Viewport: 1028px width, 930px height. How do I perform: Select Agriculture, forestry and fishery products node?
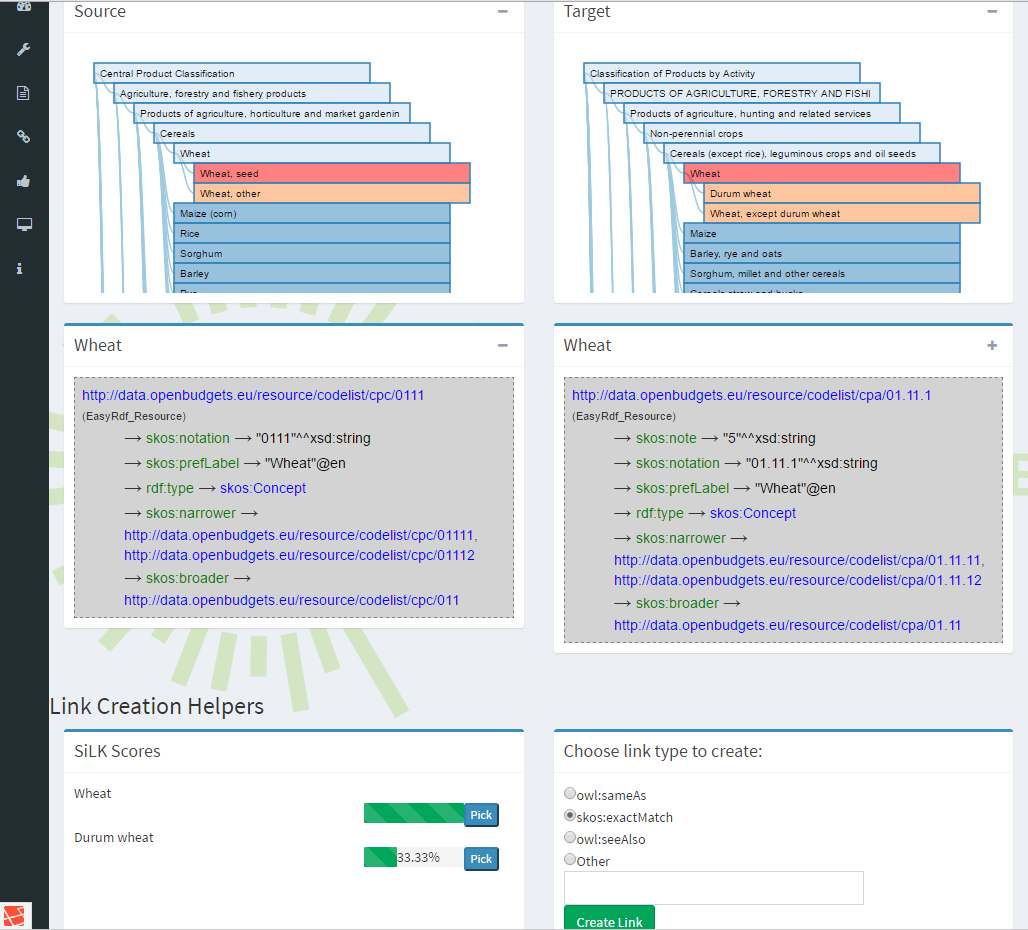point(252,93)
